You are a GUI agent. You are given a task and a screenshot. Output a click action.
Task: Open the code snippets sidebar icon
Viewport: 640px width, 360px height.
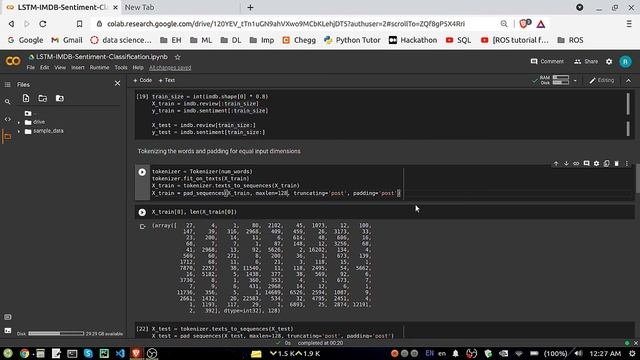pos(7,119)
